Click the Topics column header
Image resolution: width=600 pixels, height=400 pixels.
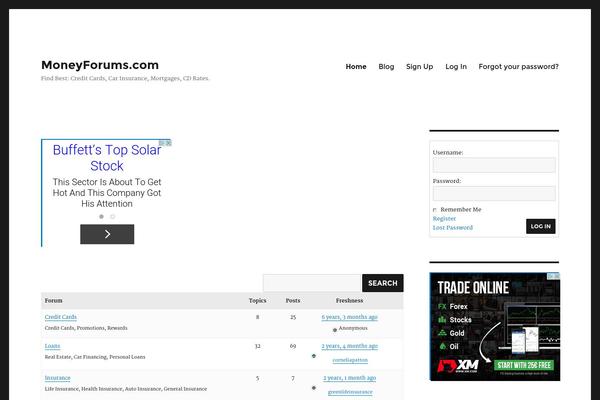257,300
